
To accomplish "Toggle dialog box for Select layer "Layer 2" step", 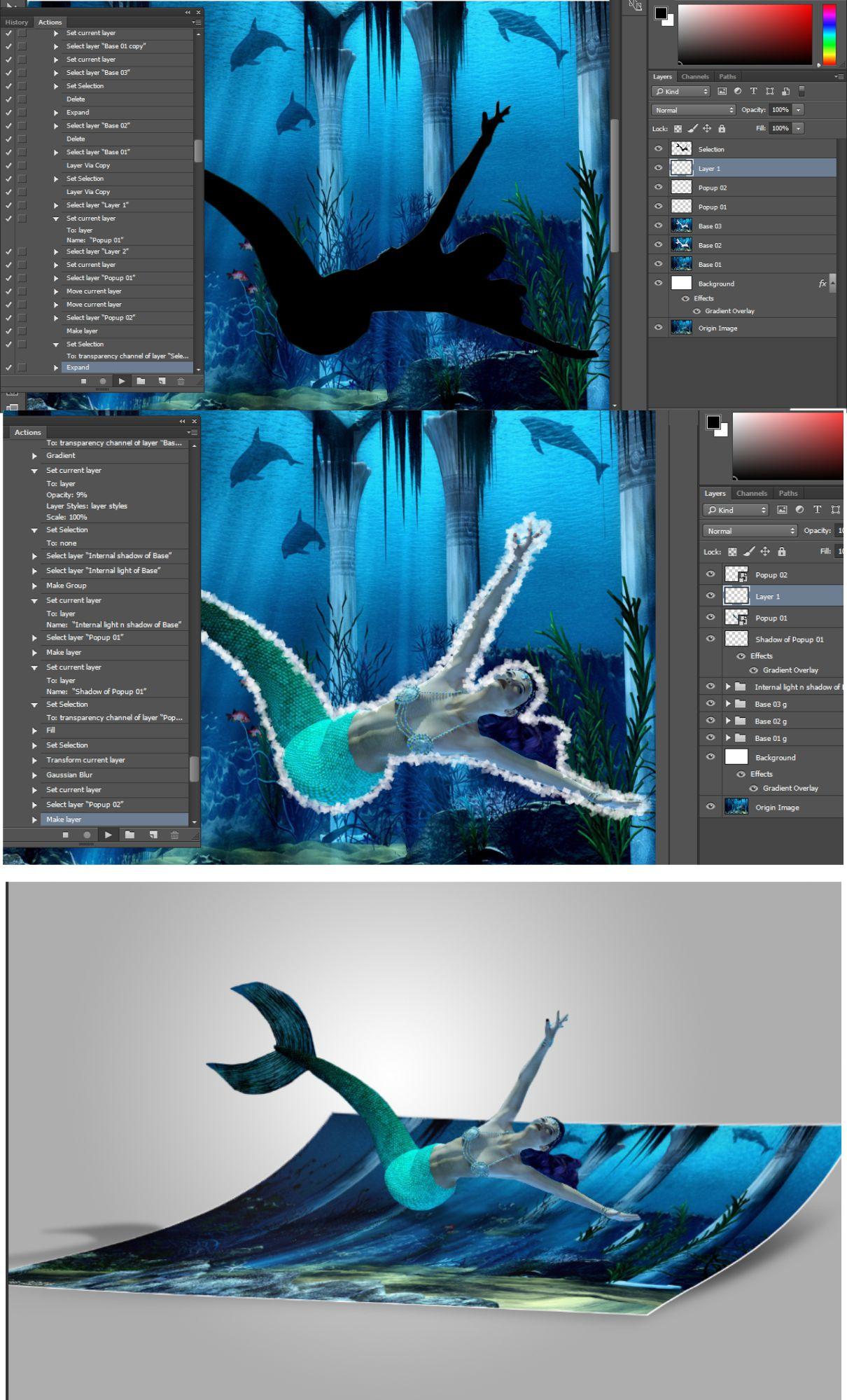I will [x=22, y=251].
